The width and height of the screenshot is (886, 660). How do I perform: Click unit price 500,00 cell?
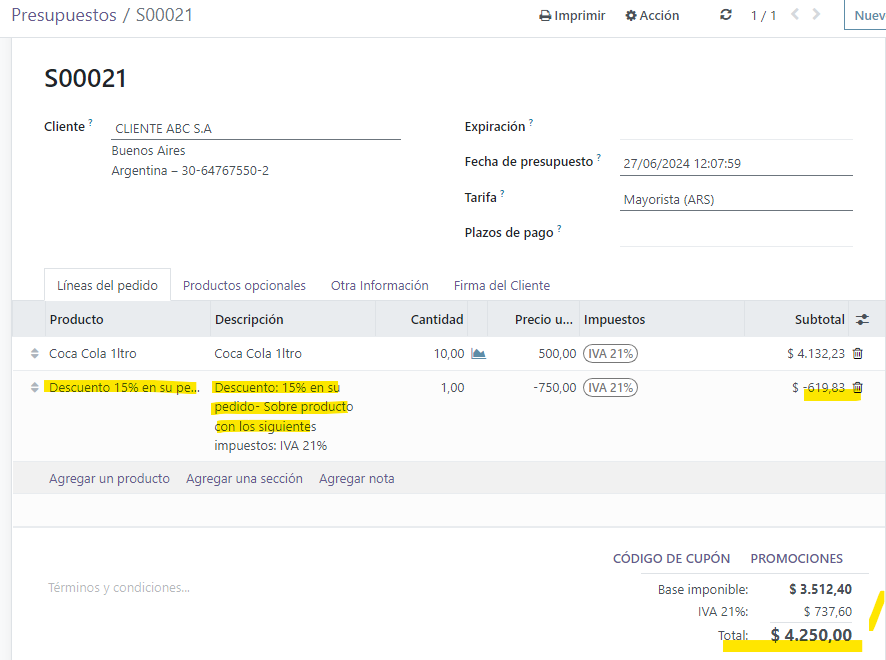click(x=557, y=354)
